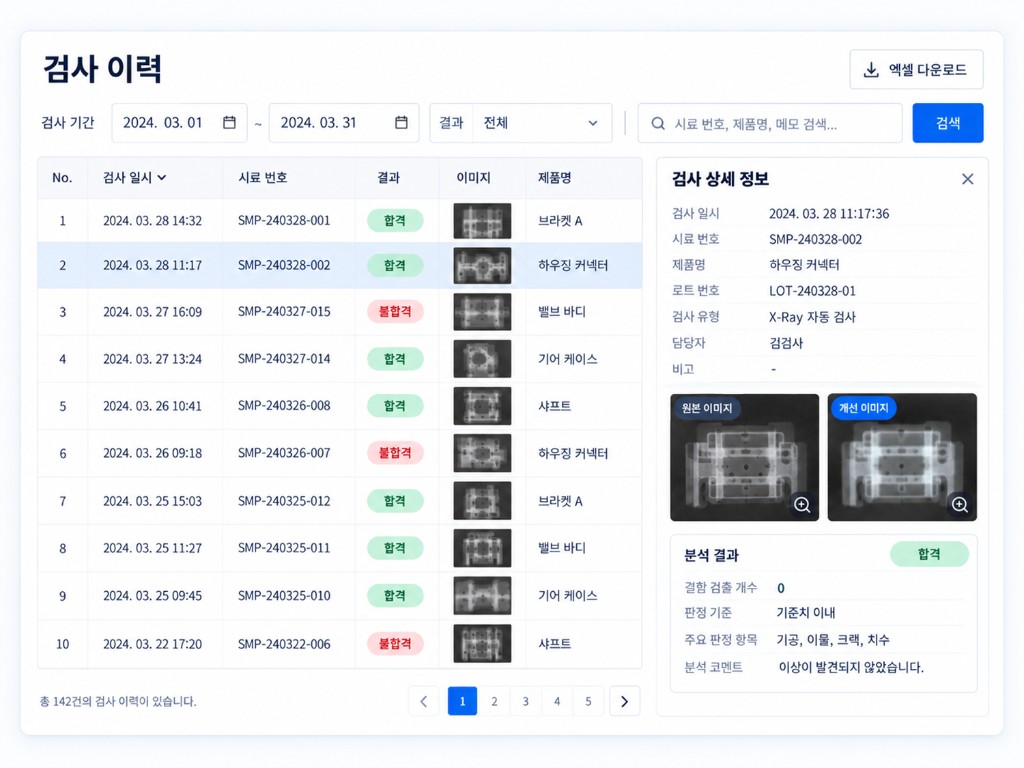The image size is (1024, 768).
Task: Click the 총 142건의 검사 이력이 있습니다 text
Action: pyautogui.click(x=118, y=701)
